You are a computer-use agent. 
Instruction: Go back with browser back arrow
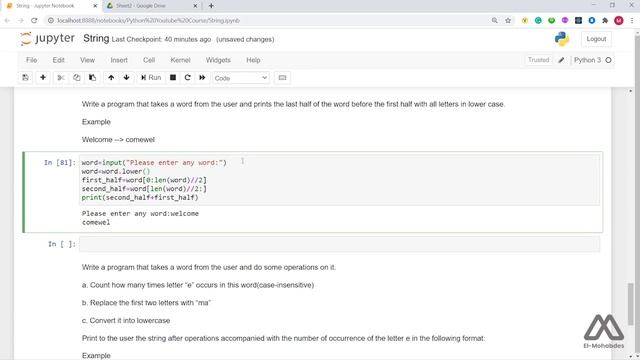pos(7,20)
